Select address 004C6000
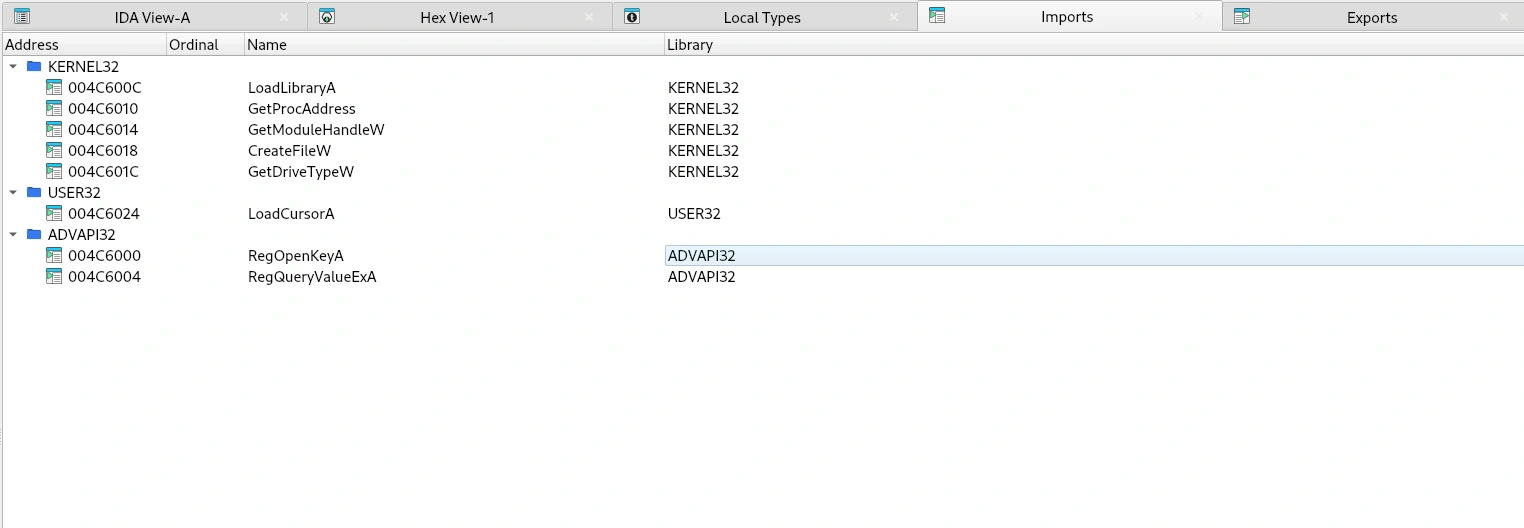 tap(104, 255)
